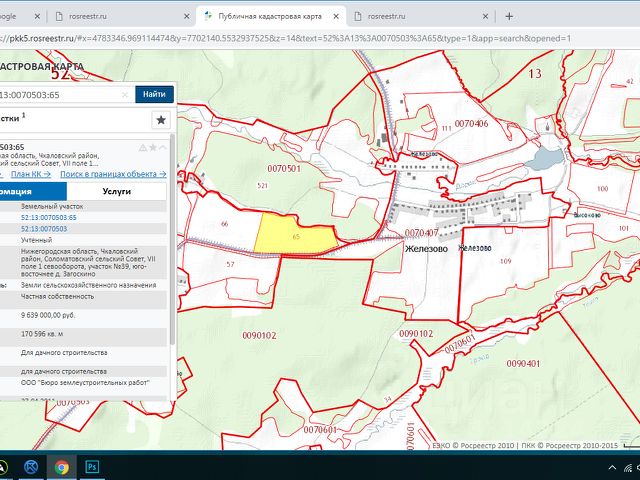640x480 pixels.
Task: Close the Публичная кадастровая карта tab
Action: pos(337,17)
